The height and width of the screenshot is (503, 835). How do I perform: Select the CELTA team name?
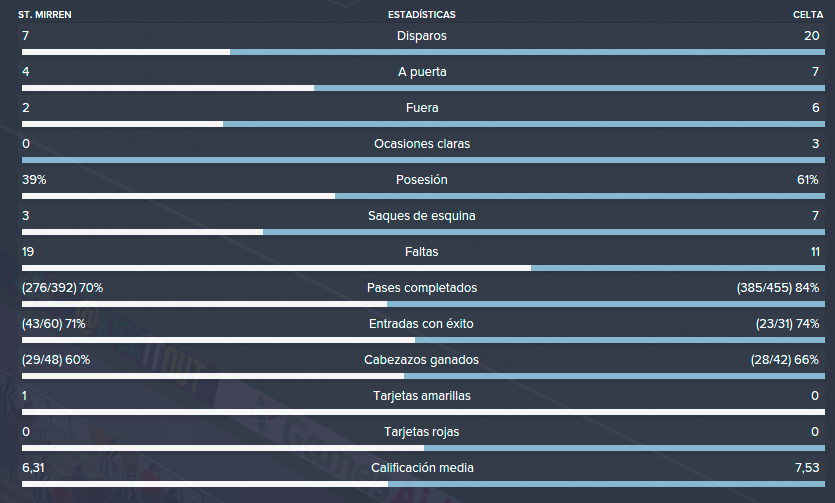(x=808, y=15)
